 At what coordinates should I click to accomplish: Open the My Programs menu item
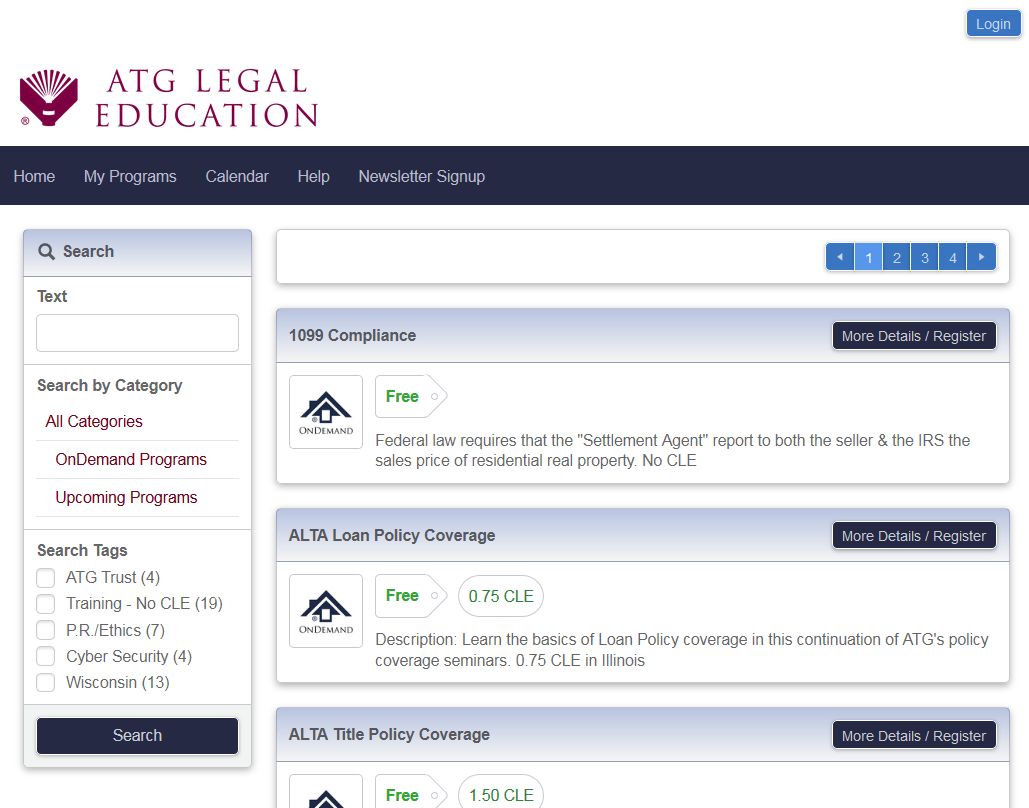tap(130, 176)
